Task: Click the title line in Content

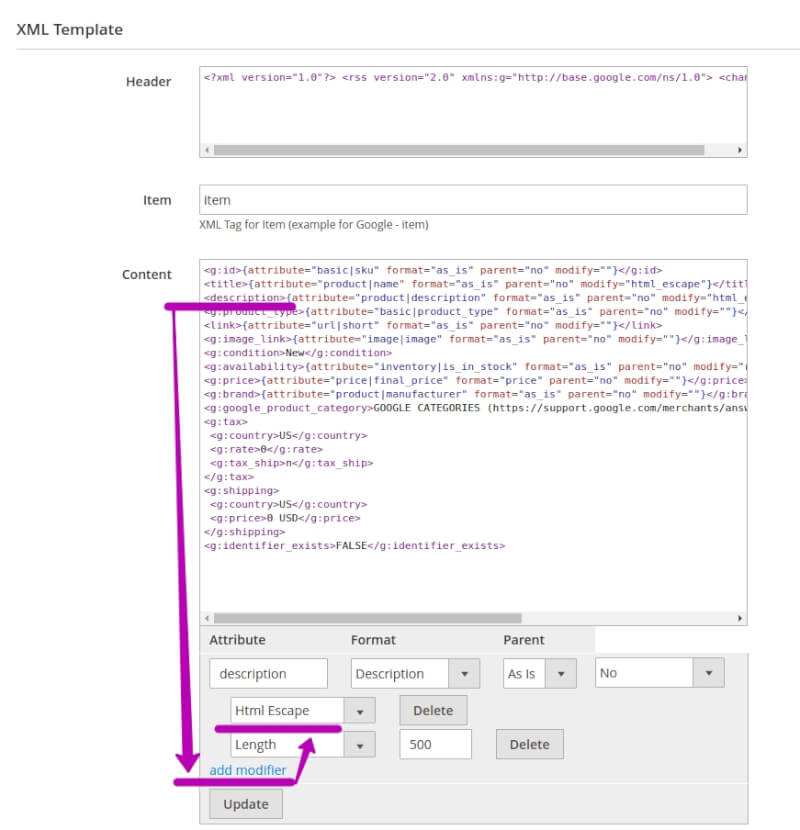Action: coord(475,284)
